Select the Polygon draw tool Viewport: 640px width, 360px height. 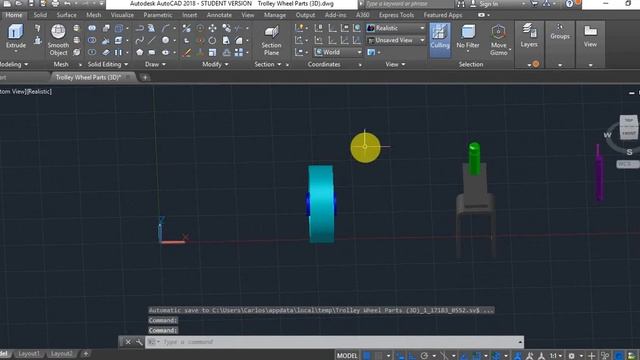click(140, 52)
